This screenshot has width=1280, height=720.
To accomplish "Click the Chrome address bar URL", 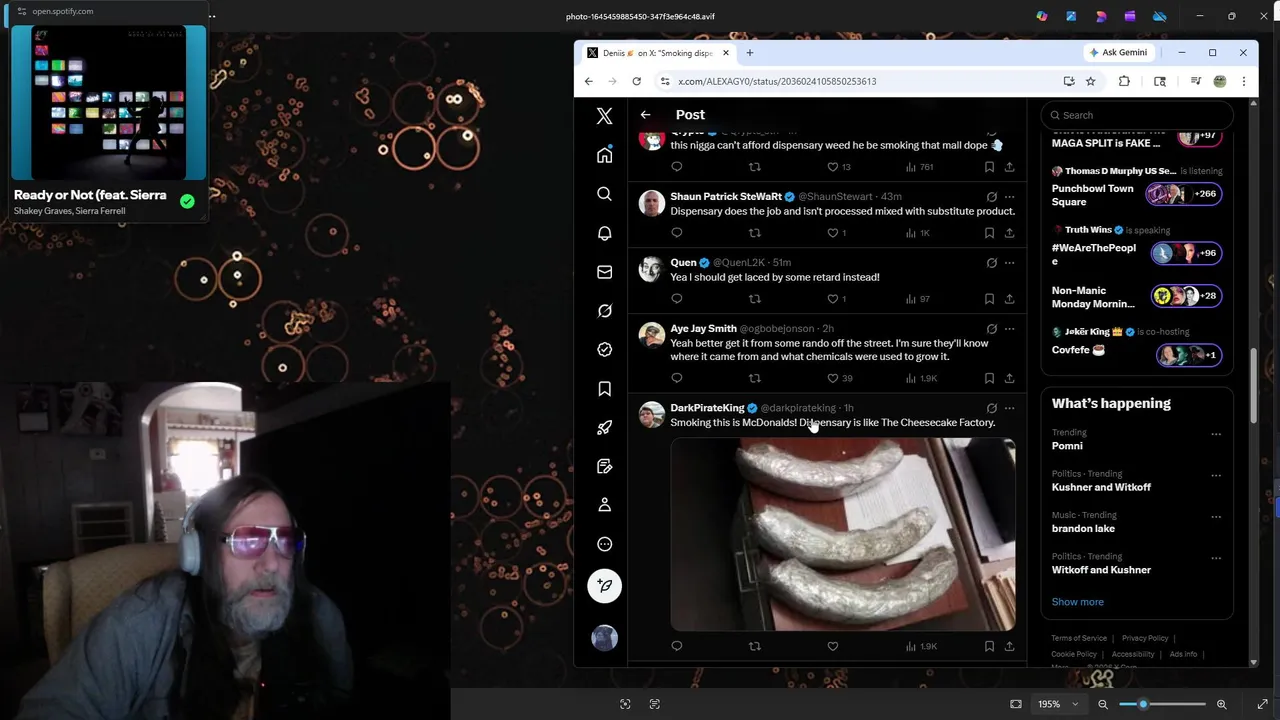I will click(777, 81).
